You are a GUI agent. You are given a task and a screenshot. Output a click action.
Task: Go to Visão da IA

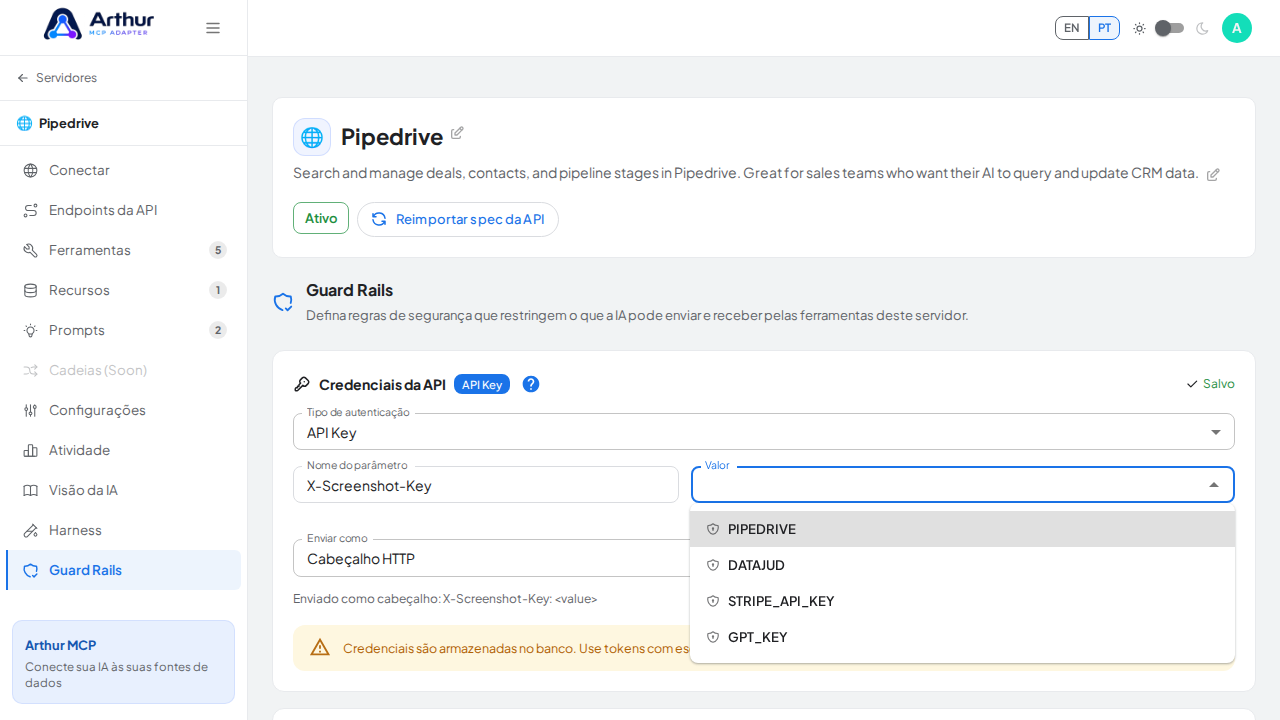click(x=123, y=490)
